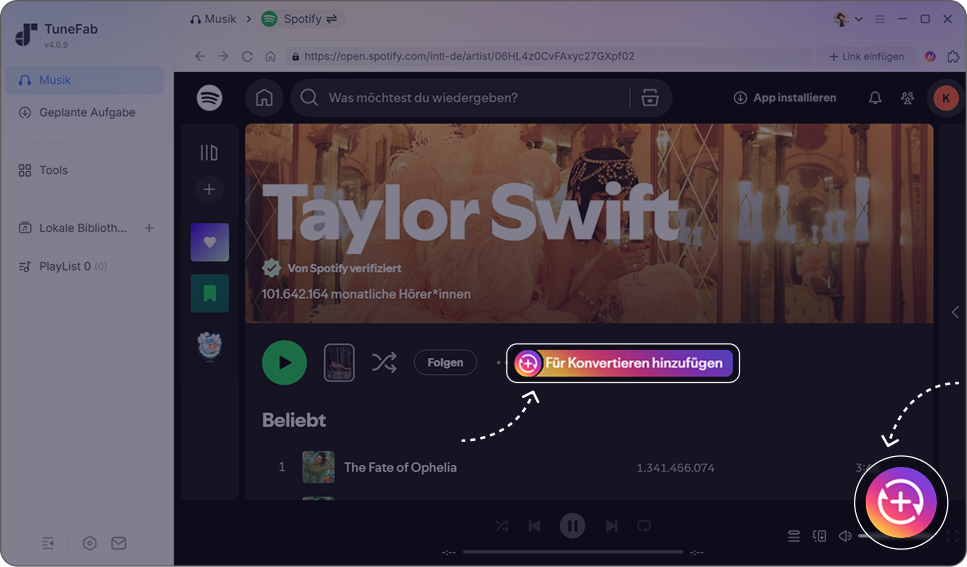Toggle shuffle in the player bar
Image resolution: width=967 pixels, height=567 pixels.
(502, 526)
